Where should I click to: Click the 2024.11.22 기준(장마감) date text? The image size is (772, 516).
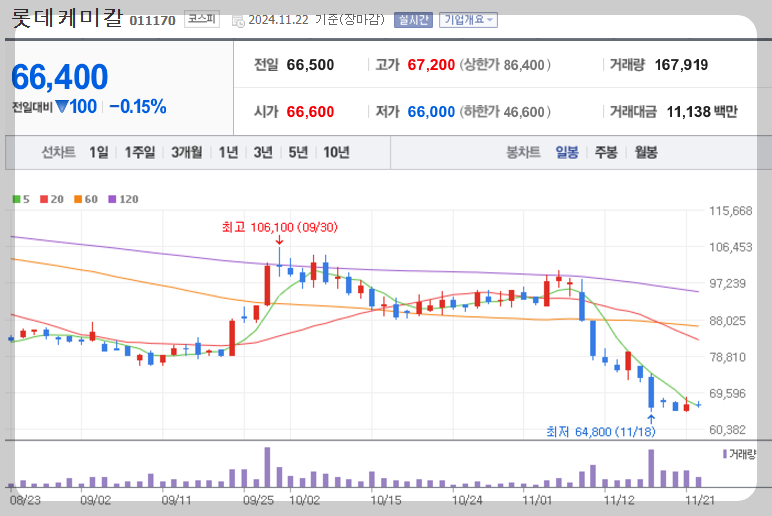(x=316, y=20)
